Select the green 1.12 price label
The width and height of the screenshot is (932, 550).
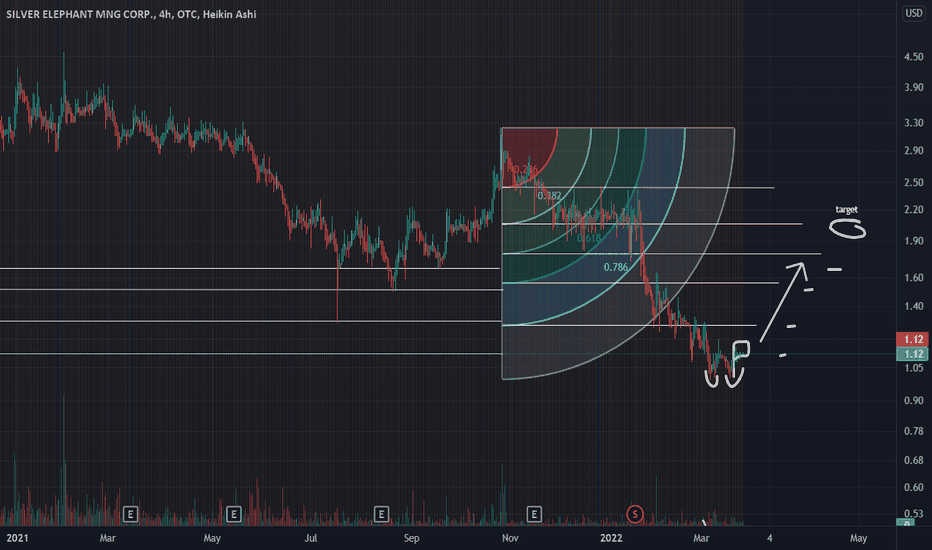(x=913, y=354)
